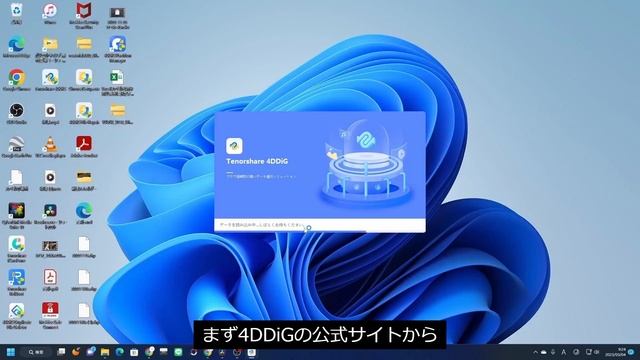Click the Tenorshare 4DDiG title text
This screenshot has height=360, width=640.
click(x=257, y=161)
